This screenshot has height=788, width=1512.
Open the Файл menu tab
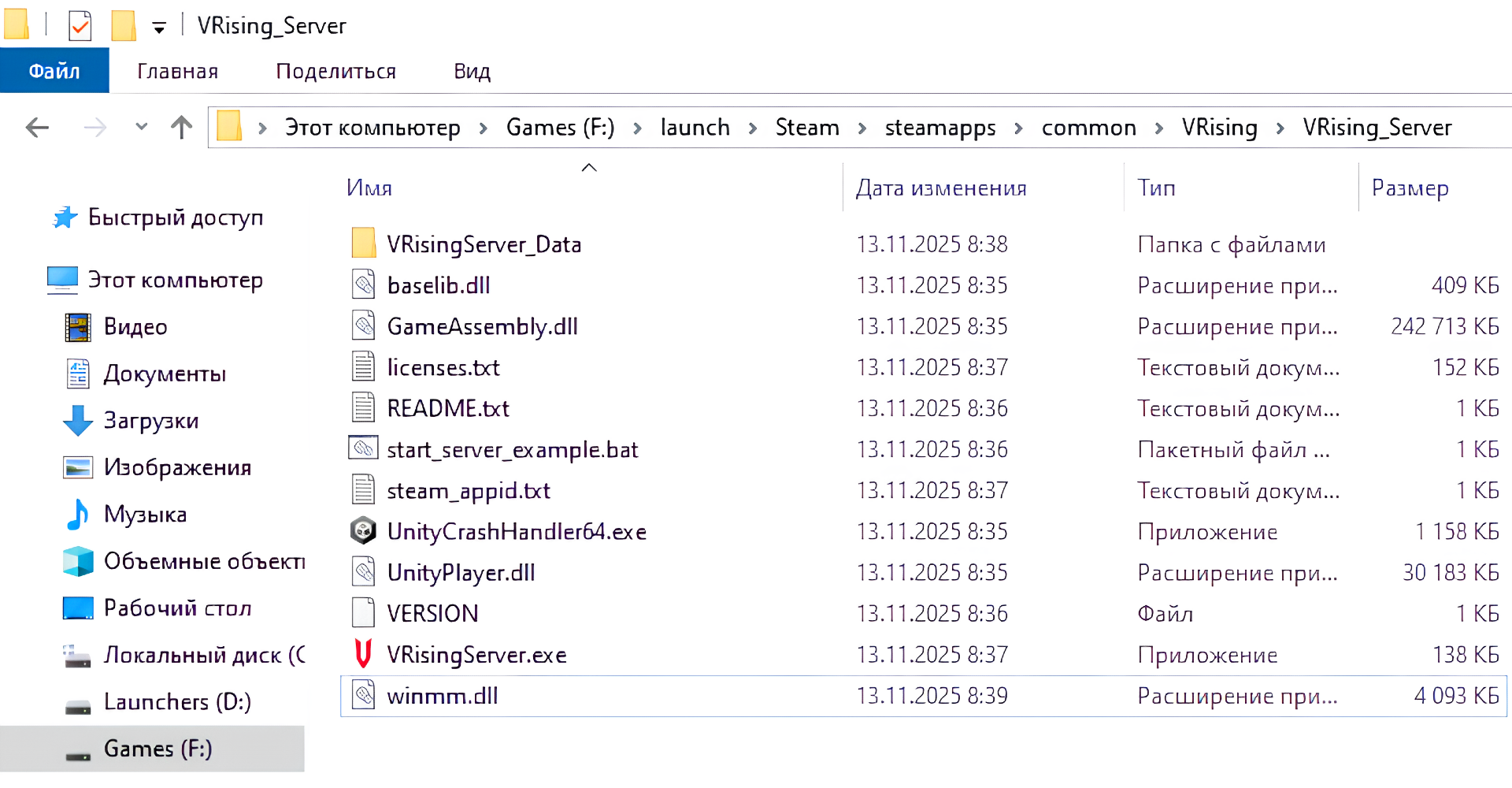(x=54, y=71)
